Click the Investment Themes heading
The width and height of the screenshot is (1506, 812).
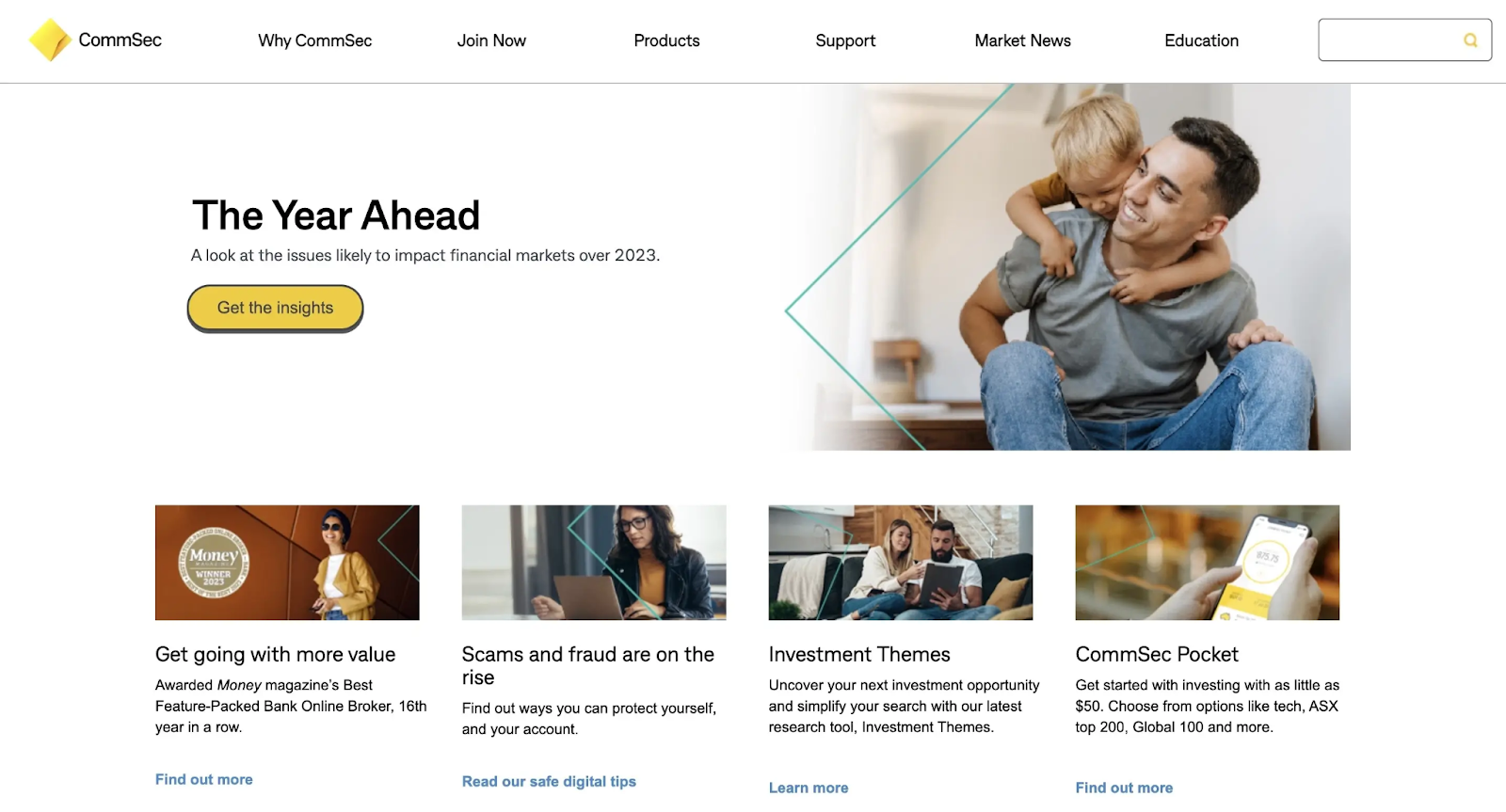[859, 655]
